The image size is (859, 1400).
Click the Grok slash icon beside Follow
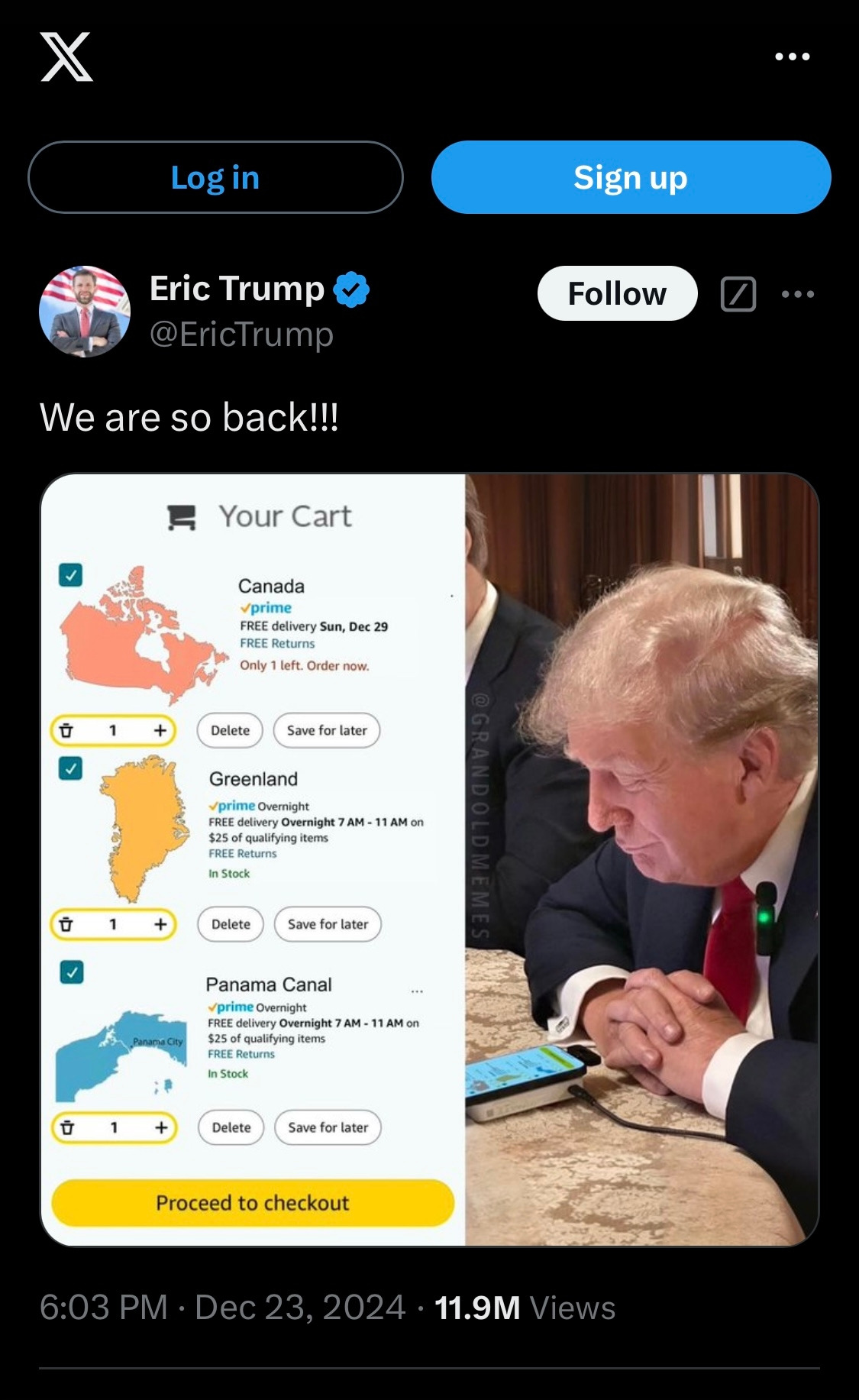738,294
